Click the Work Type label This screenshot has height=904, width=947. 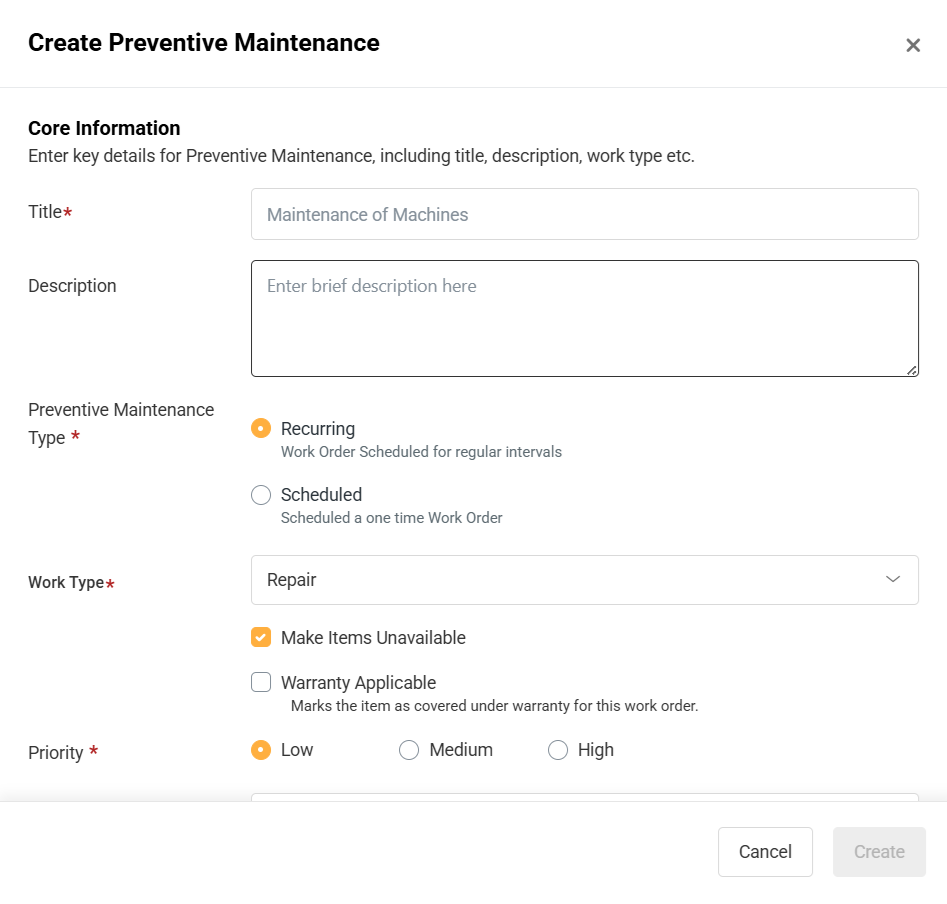pos(66,582)
